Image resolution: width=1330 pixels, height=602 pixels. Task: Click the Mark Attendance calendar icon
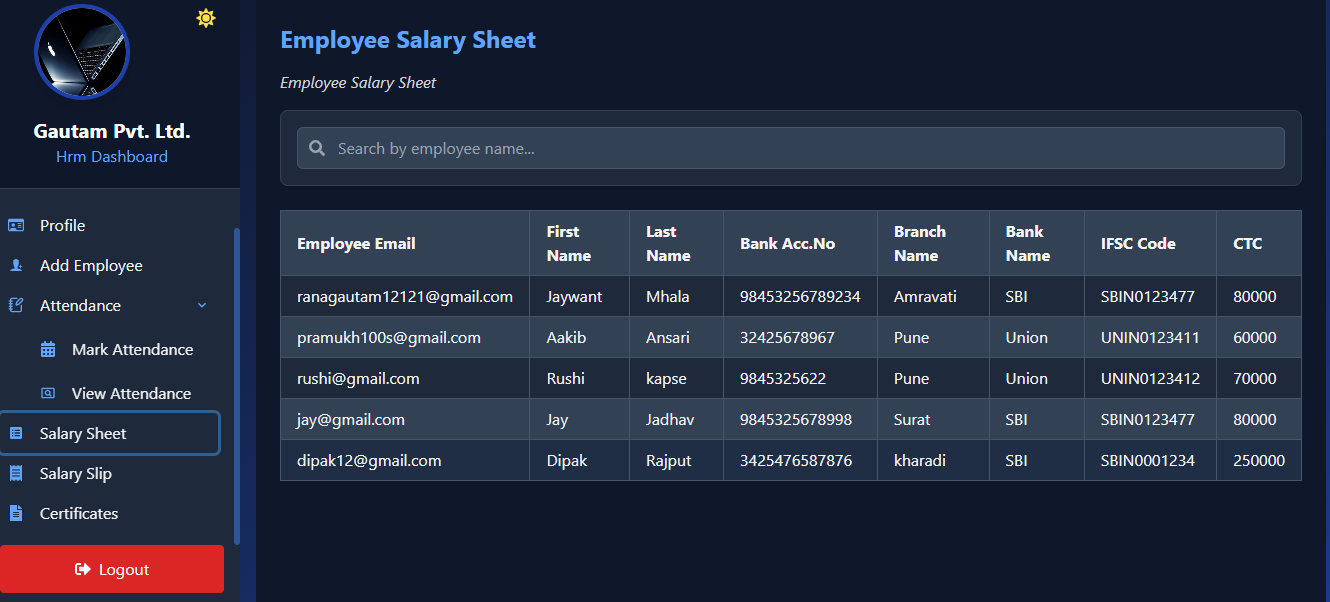pyautogui.click(x=48, y=349)
